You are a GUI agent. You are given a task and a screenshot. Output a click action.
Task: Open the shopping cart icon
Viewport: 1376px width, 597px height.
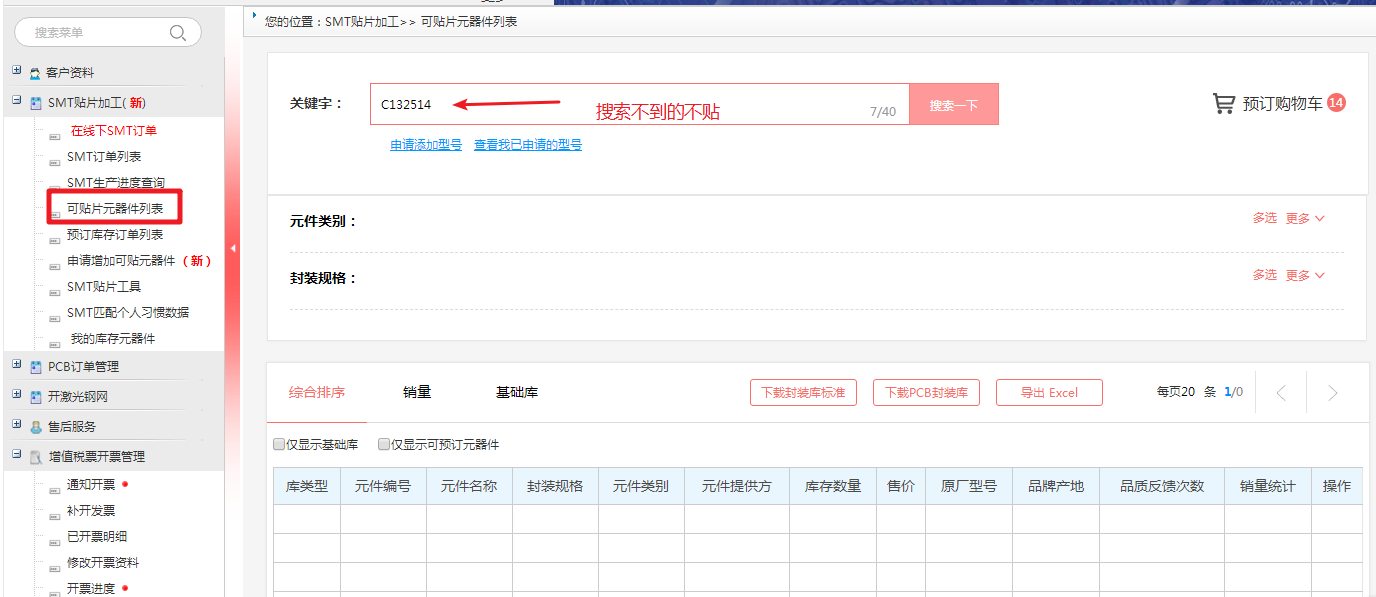click(x=1223, y=103)
